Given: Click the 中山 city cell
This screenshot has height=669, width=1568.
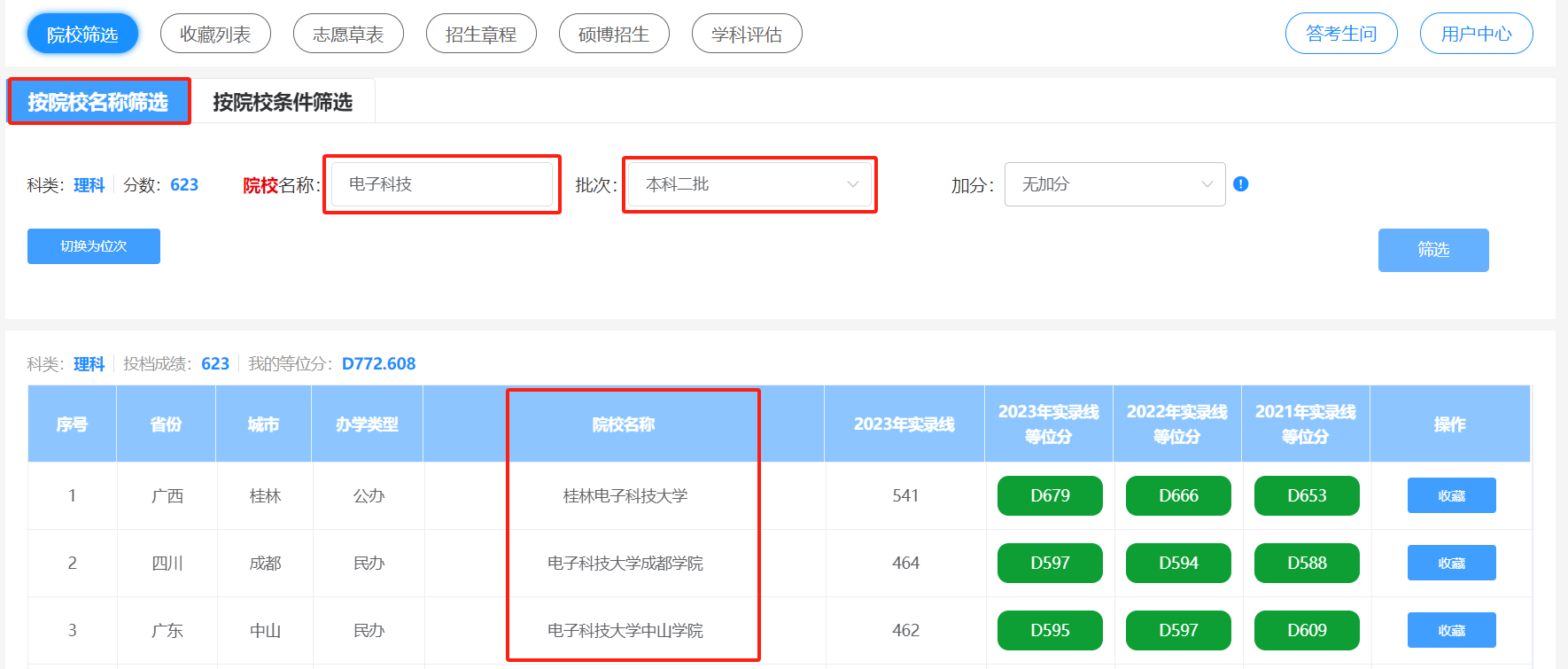Looking at the screenshot, I should click(x=265, y=630).
